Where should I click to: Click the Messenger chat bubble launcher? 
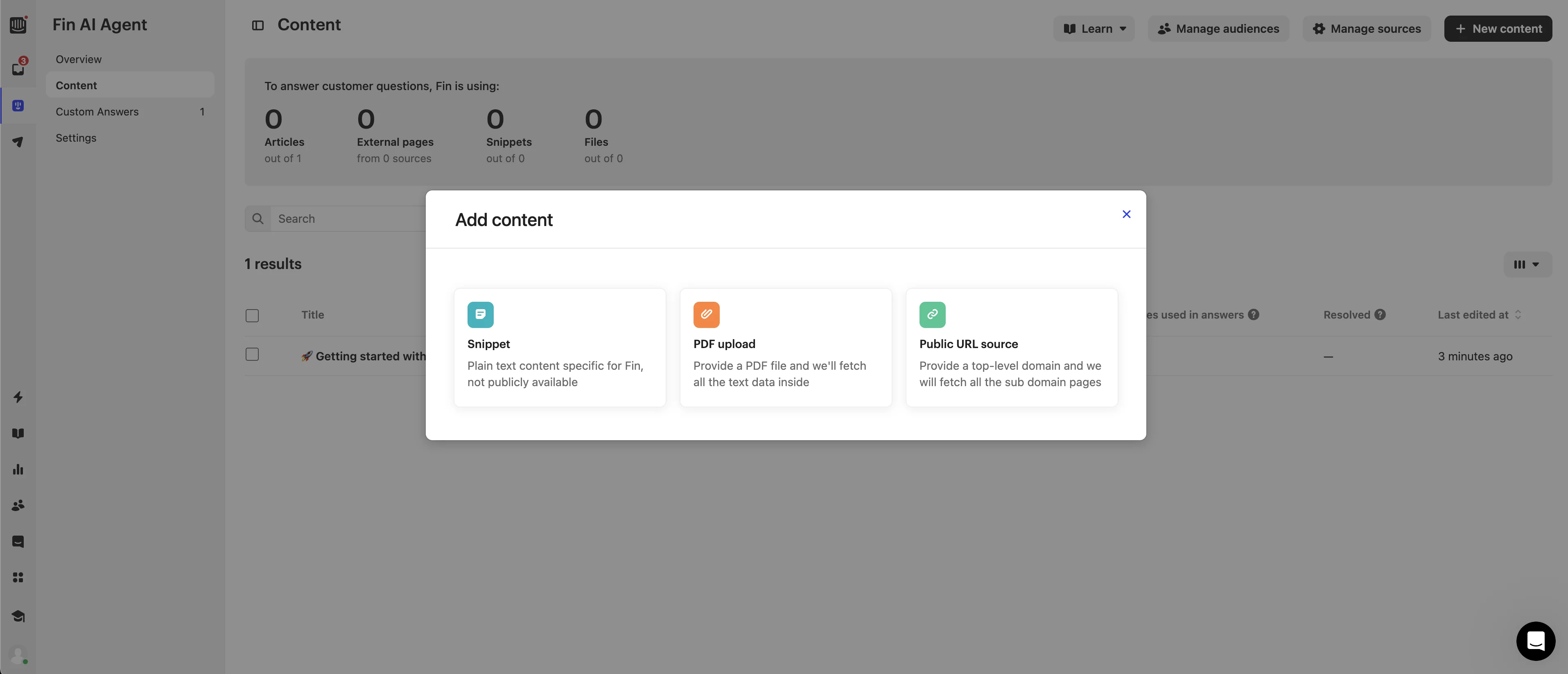1535,640
